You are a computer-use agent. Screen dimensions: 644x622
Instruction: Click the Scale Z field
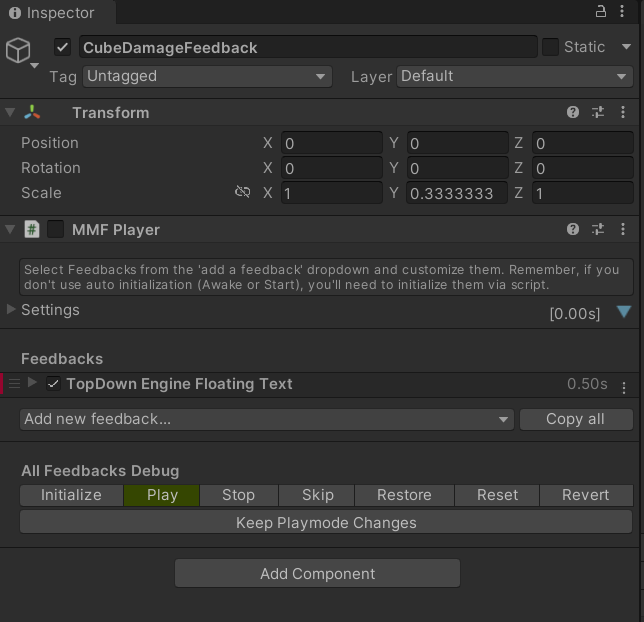583,194
